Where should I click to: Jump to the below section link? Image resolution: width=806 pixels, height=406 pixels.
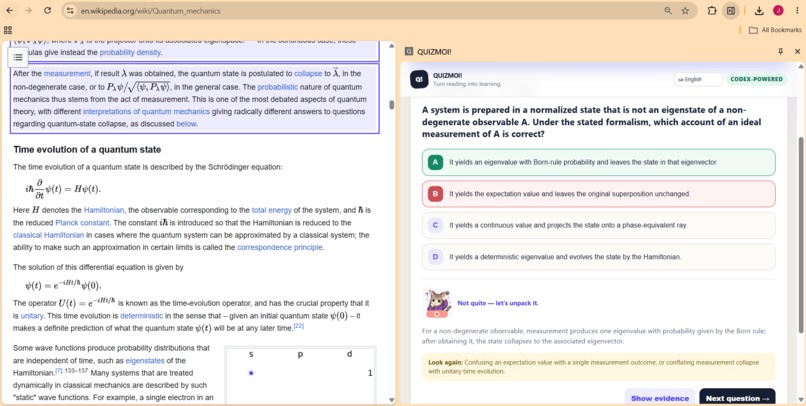click(x=186, y=124)
